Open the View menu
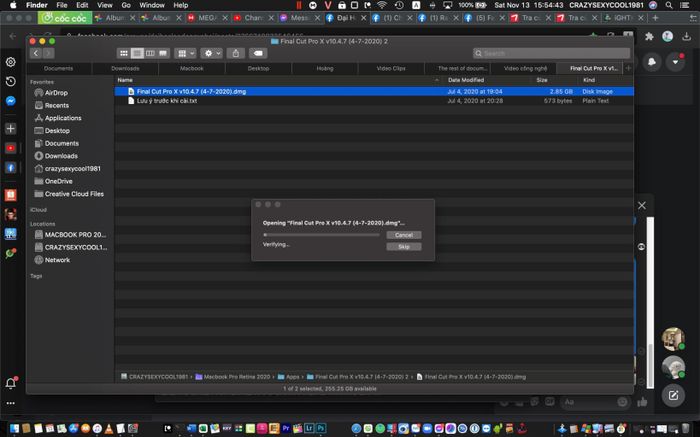The image size is (700, 437). click(x=105, y=5)
